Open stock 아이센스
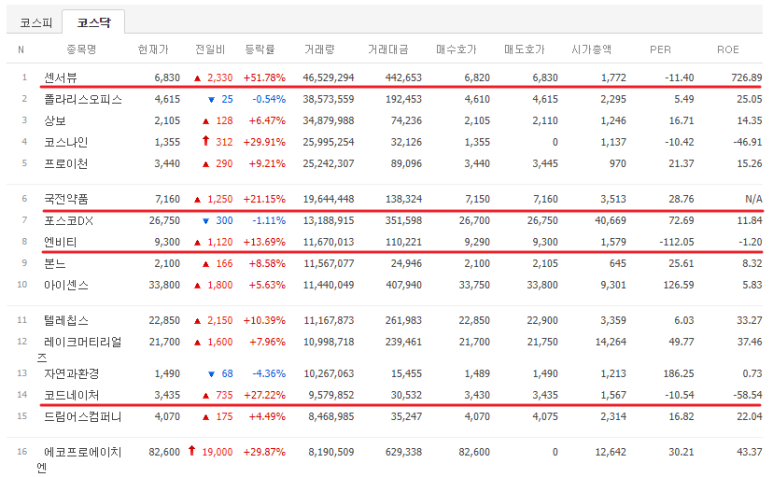 66,285
